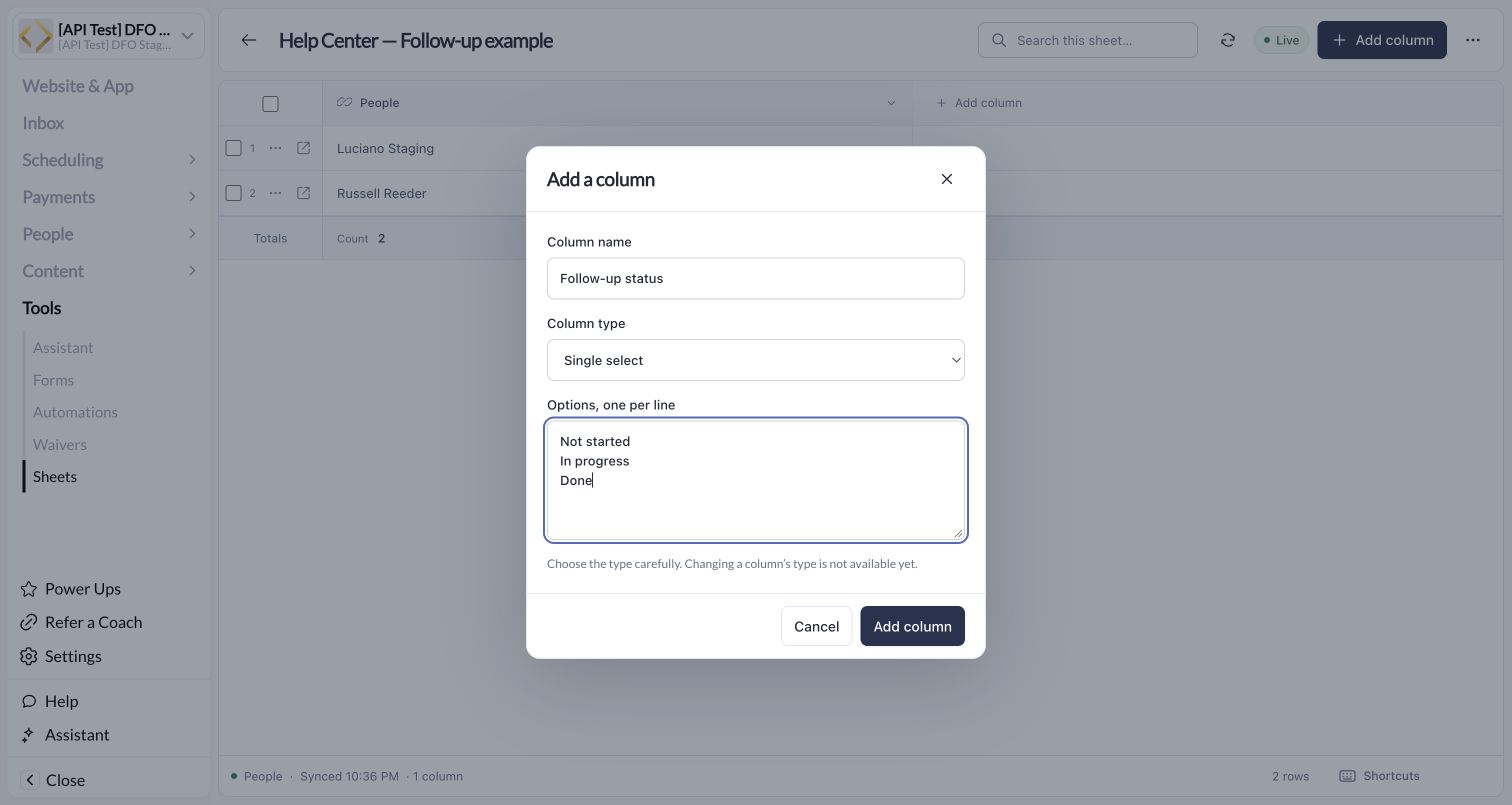Toggle the select-all rows checkbox
1512x805 pixels.
(x=270, y=104)
